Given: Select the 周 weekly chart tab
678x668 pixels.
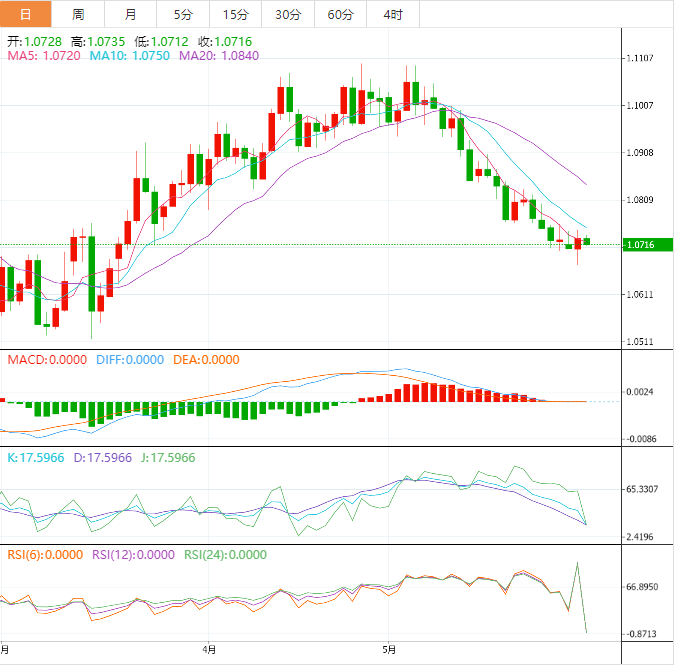Looking at the screenshot, I should tap(78, 14).
